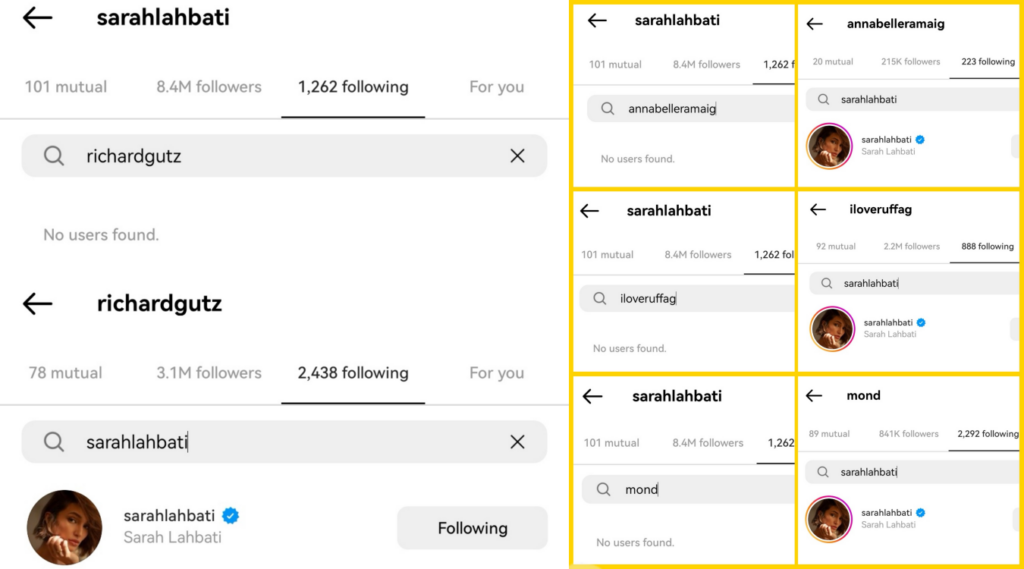Image resolution: width=1024 pixels, height=569 pixels.
Task: Click the search icon in the mond query box
Action: pos(604,489)
